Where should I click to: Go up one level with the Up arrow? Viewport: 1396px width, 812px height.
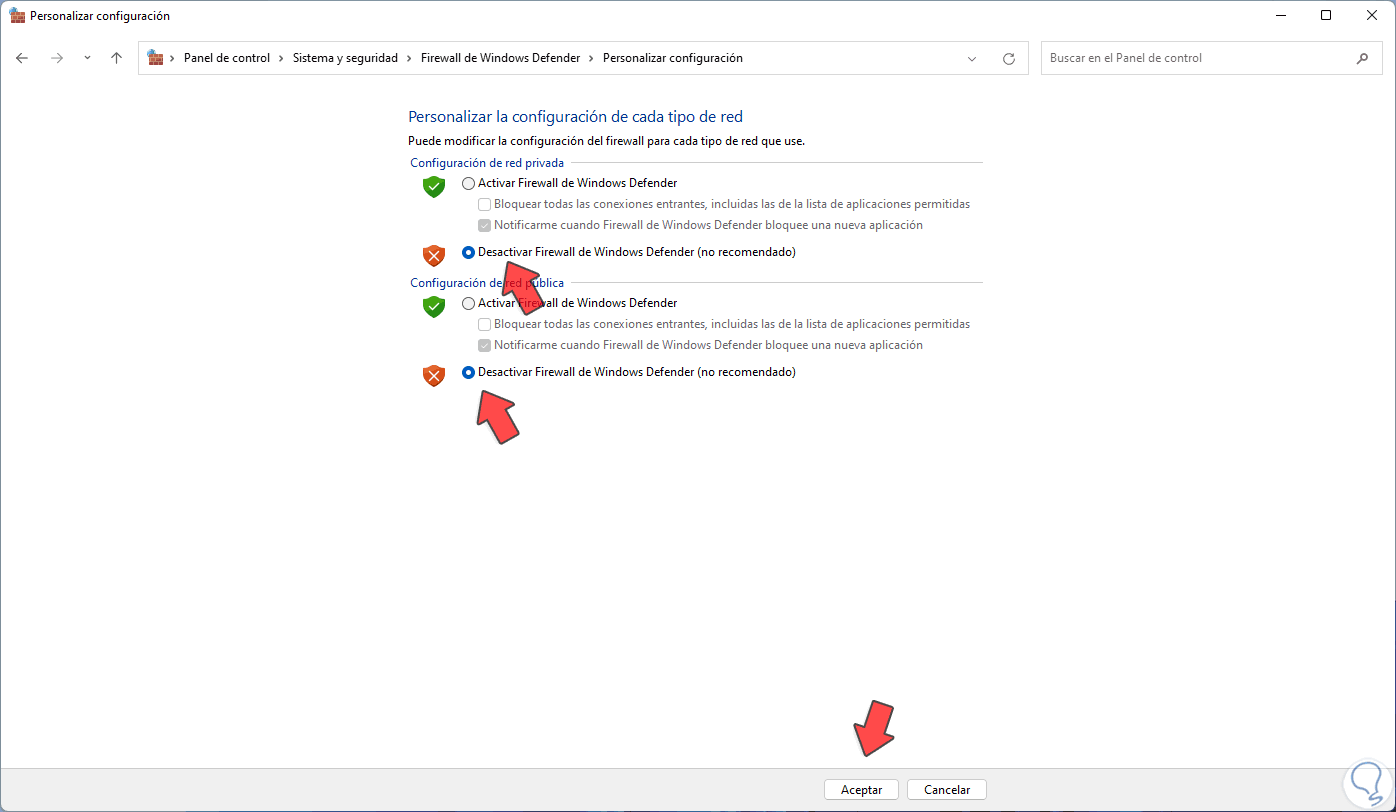point(116,58)
